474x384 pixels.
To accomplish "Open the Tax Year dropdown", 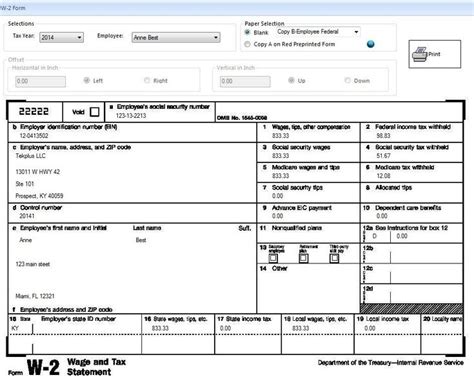I will (x=61, y=37).
